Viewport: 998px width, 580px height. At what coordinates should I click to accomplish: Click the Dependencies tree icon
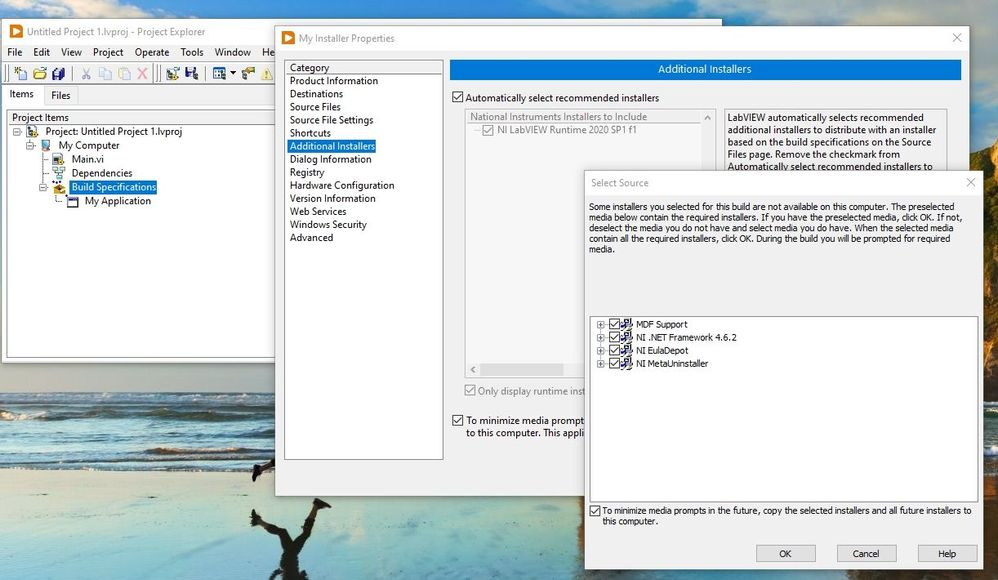(x=59, y=173)
